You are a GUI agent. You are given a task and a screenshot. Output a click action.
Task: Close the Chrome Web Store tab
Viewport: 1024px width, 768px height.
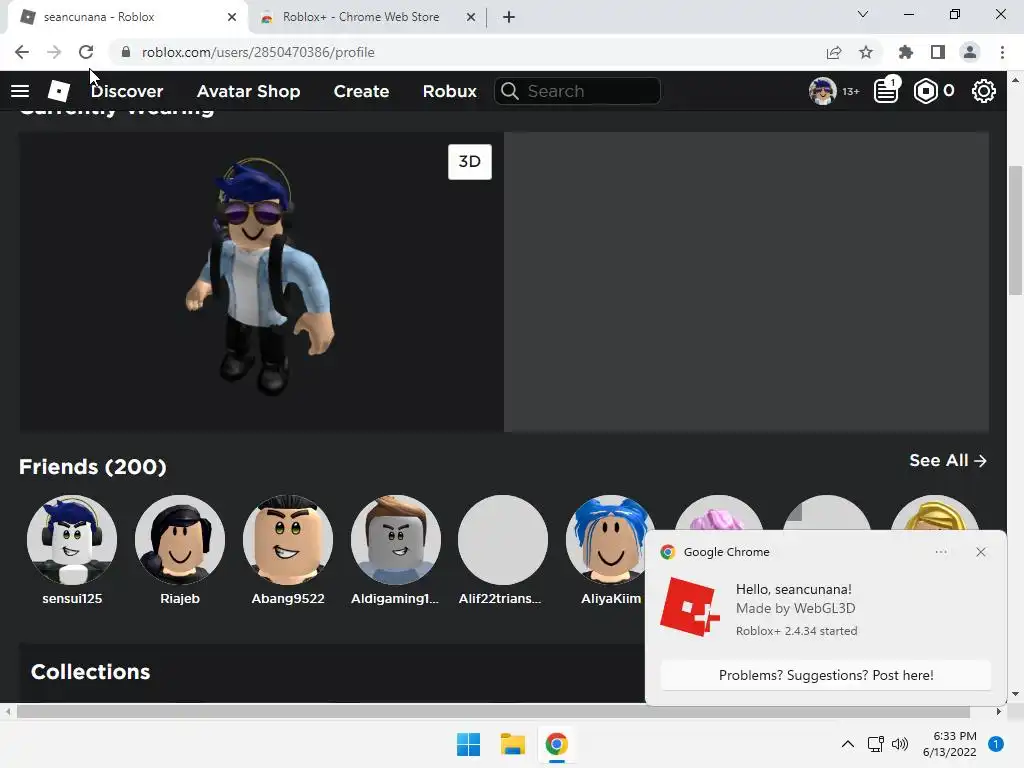(x=471, y=17)
